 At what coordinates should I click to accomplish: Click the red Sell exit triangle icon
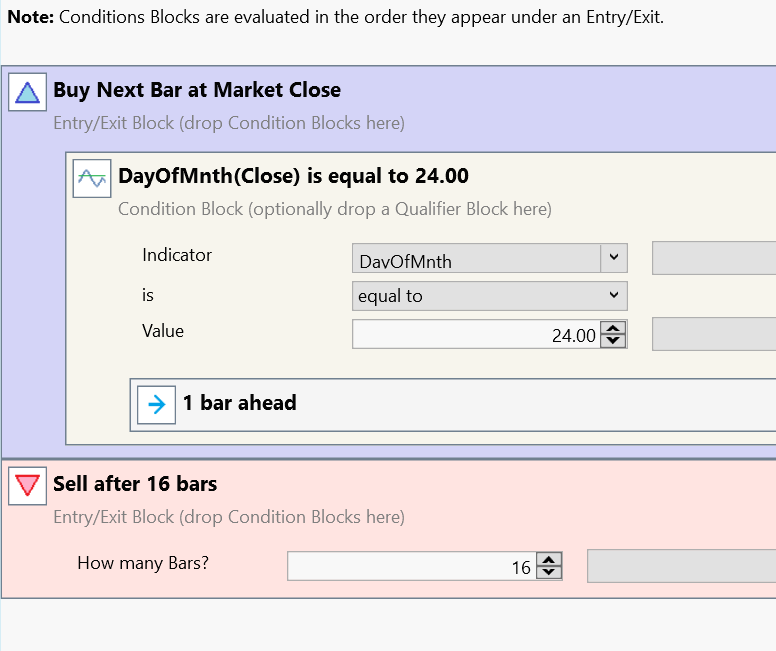point(28,486)
